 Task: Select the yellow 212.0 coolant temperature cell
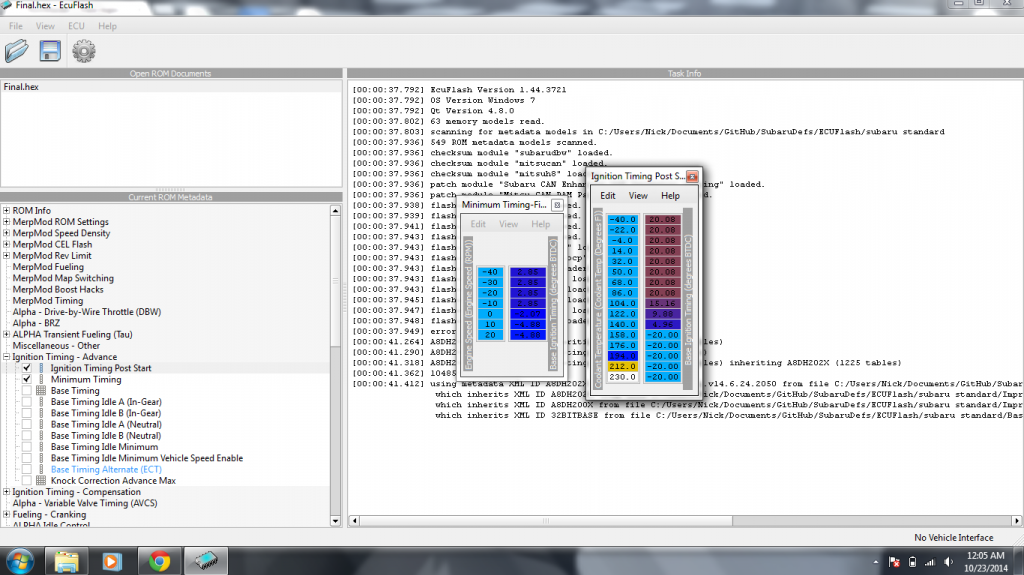coord(622,366)
